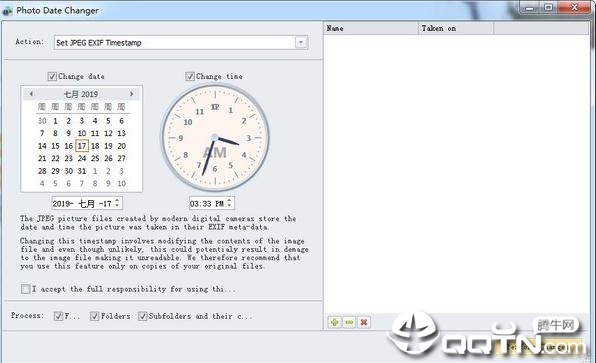Open the Action dropdown arrow

(x=301, y=43)
